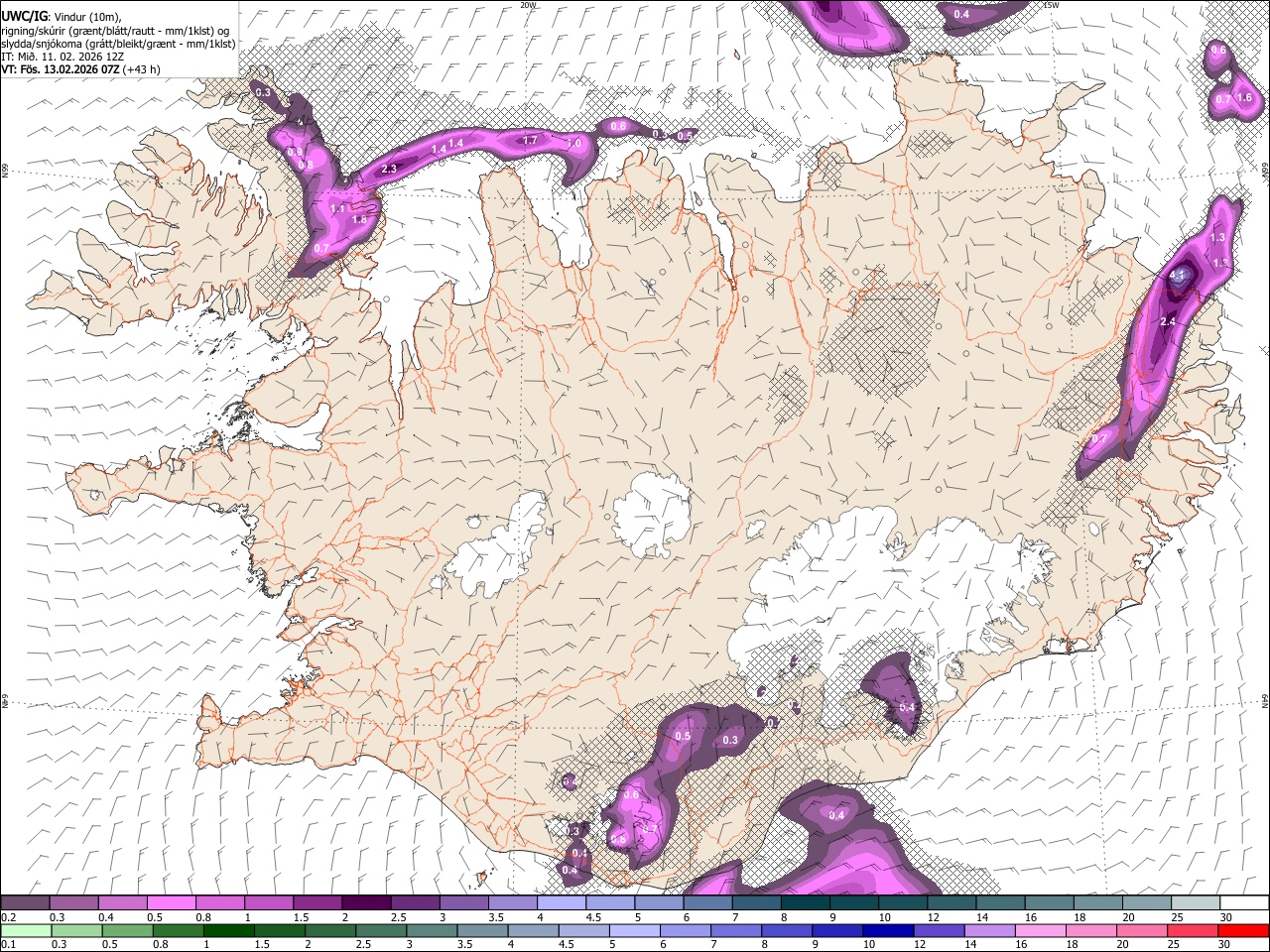Pick the dark green rain swatch between 1 and 1.5
The height and width of the screenshot is (952, 1270).
point(229,930)
